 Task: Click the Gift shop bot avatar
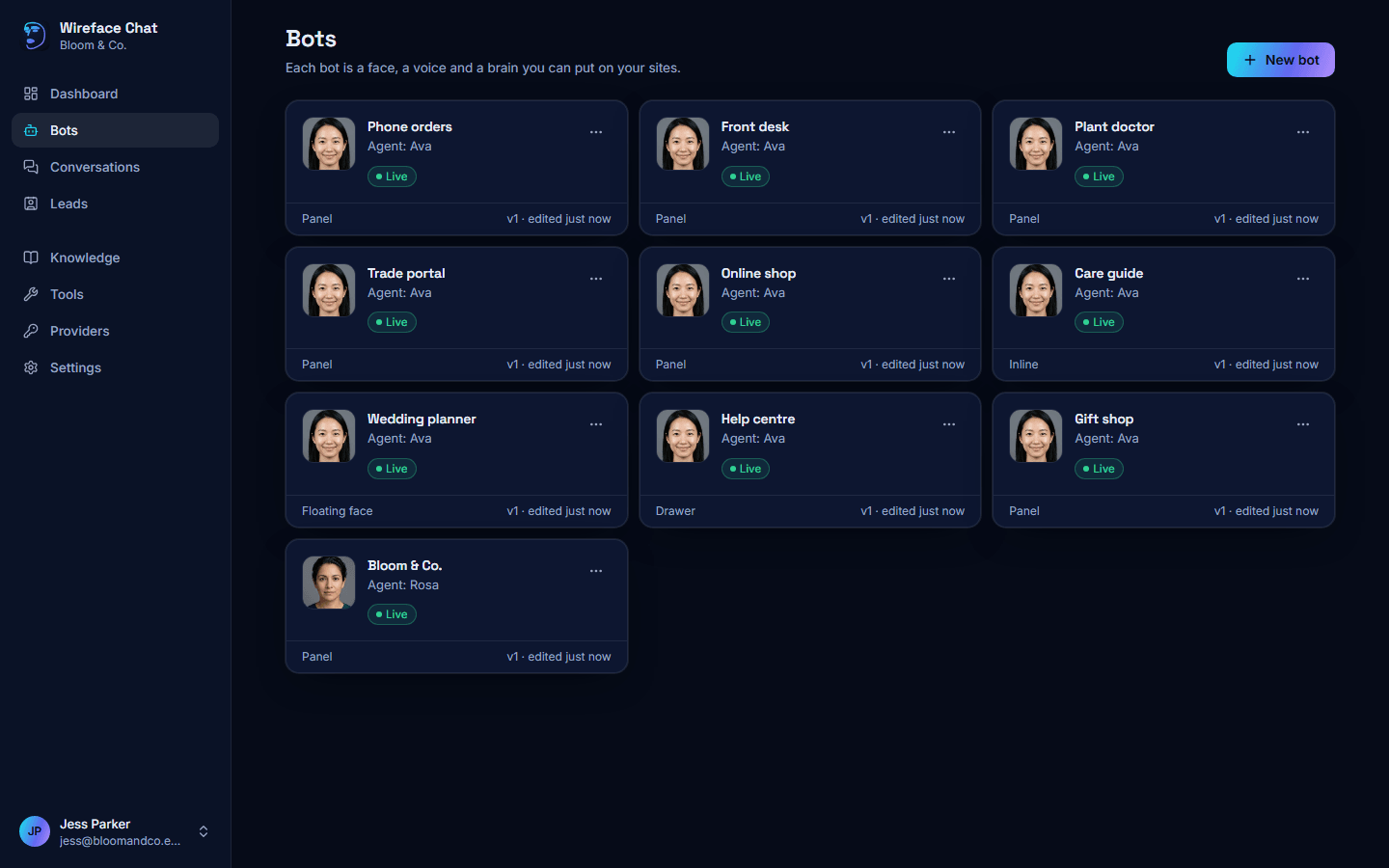tap(1036, 436)
